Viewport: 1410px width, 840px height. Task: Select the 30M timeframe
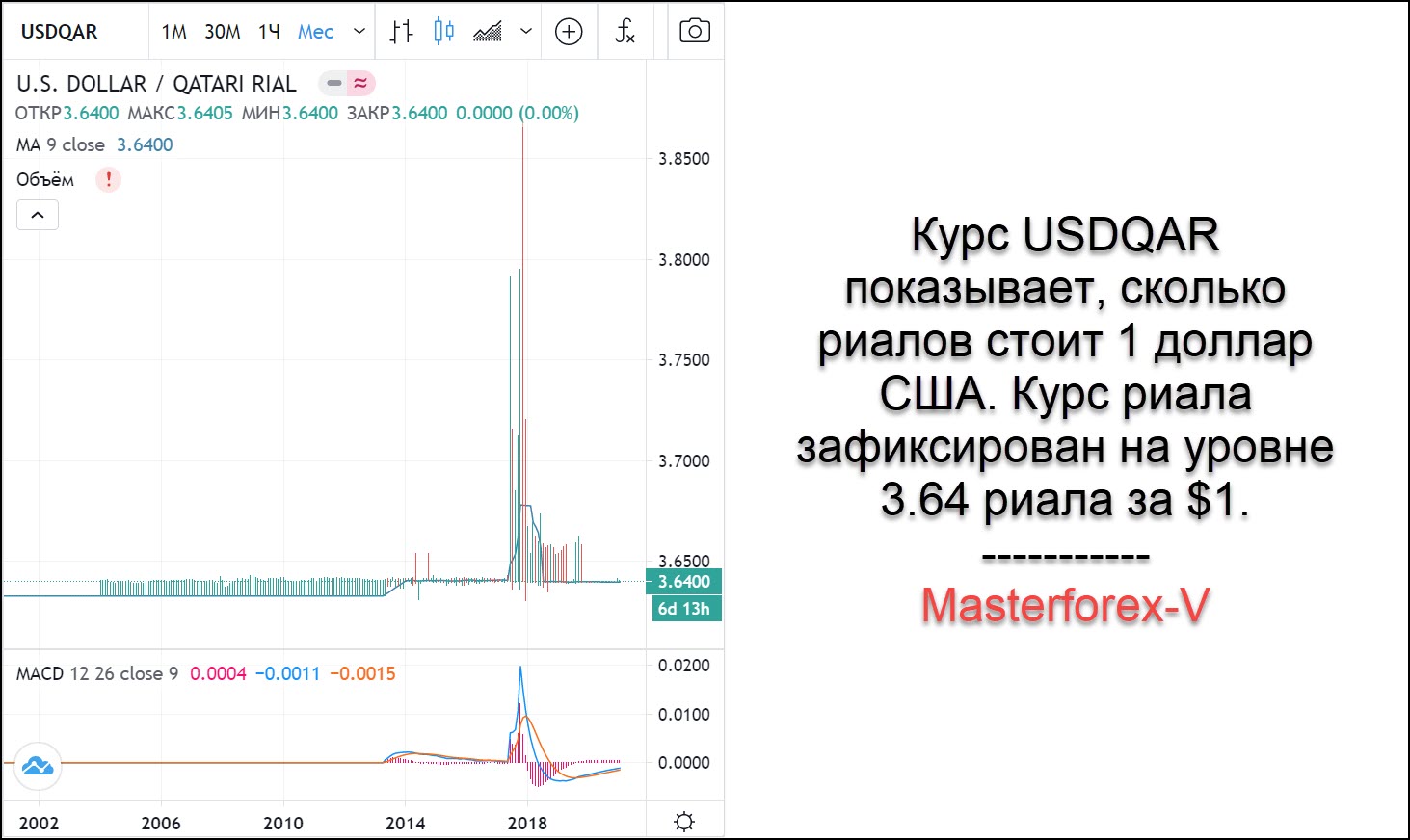[x=223, y=32]
